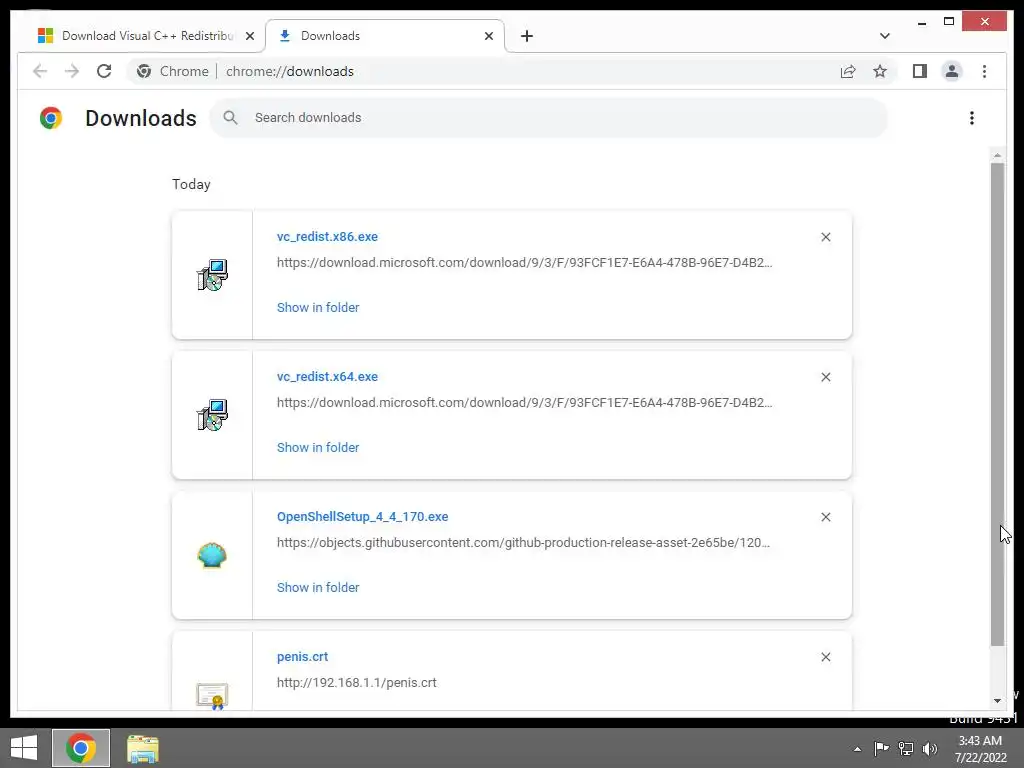Remove vc_redist.x86.exe from list

pos(825,237)
